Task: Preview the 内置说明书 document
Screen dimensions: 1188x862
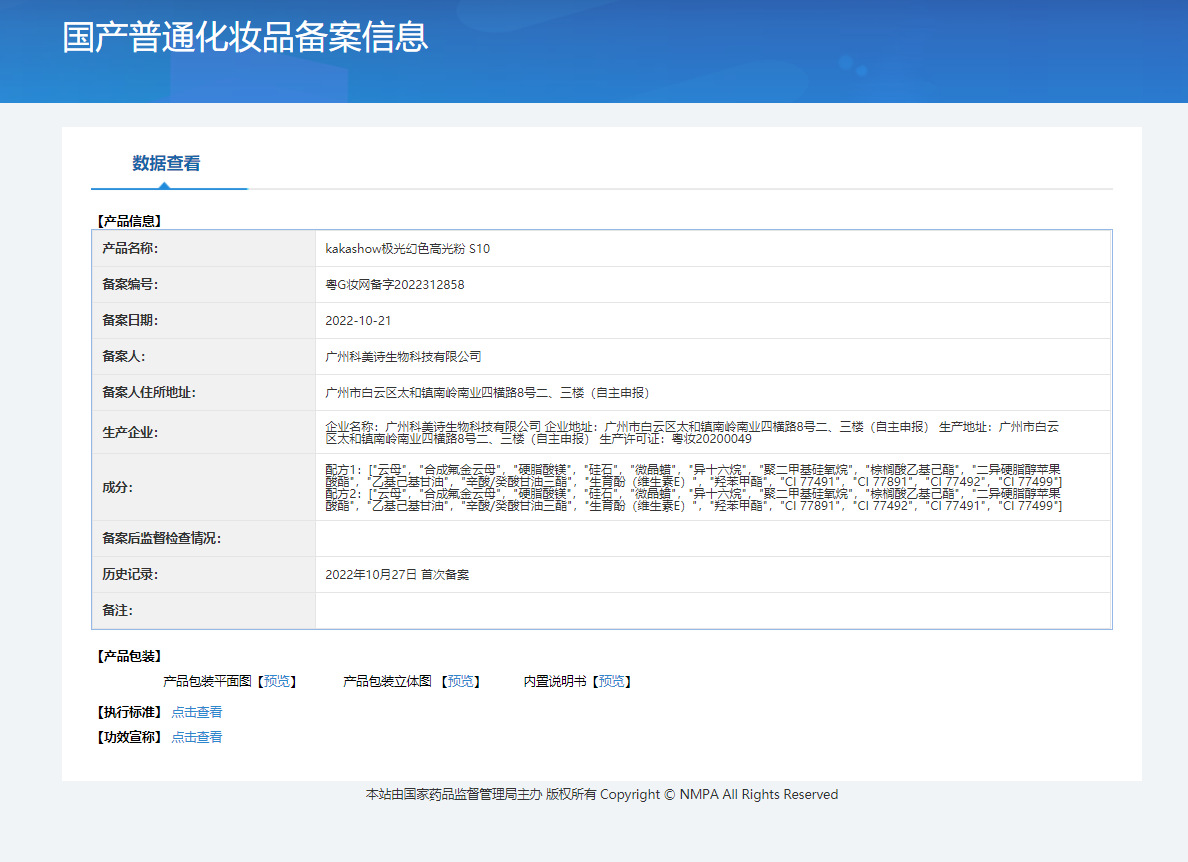Action: pos(611,681)
